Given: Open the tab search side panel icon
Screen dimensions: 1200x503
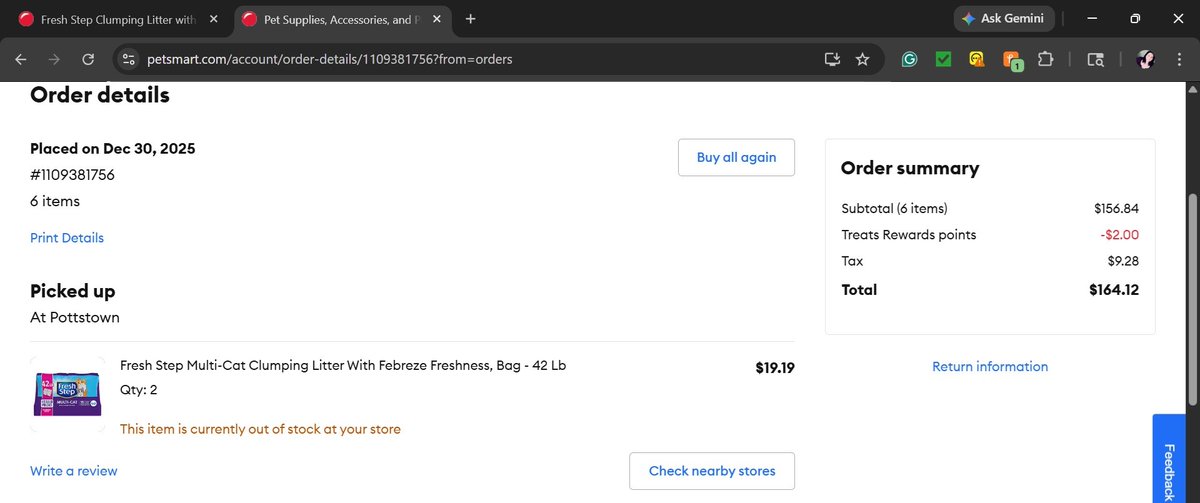Looking at the screenshot, I should (1095, 59).
